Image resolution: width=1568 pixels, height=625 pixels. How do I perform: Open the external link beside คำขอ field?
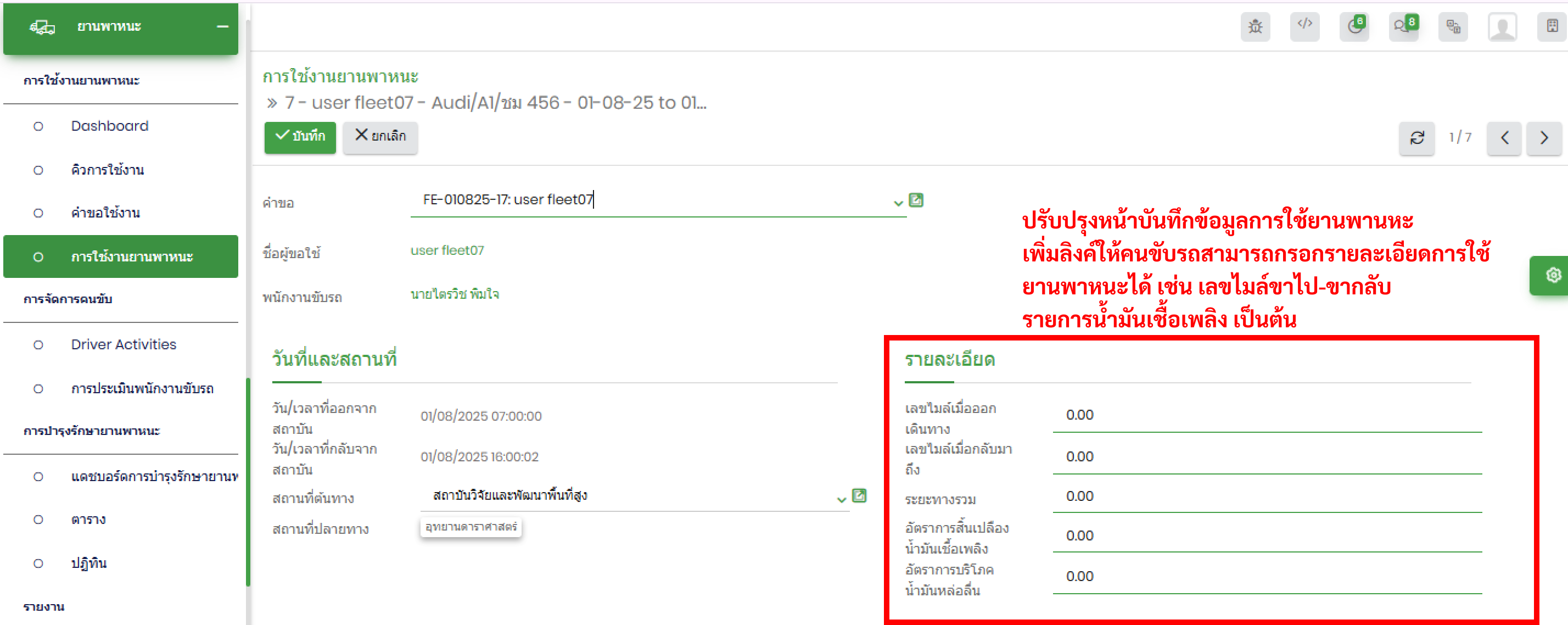[x=915, y=200]
